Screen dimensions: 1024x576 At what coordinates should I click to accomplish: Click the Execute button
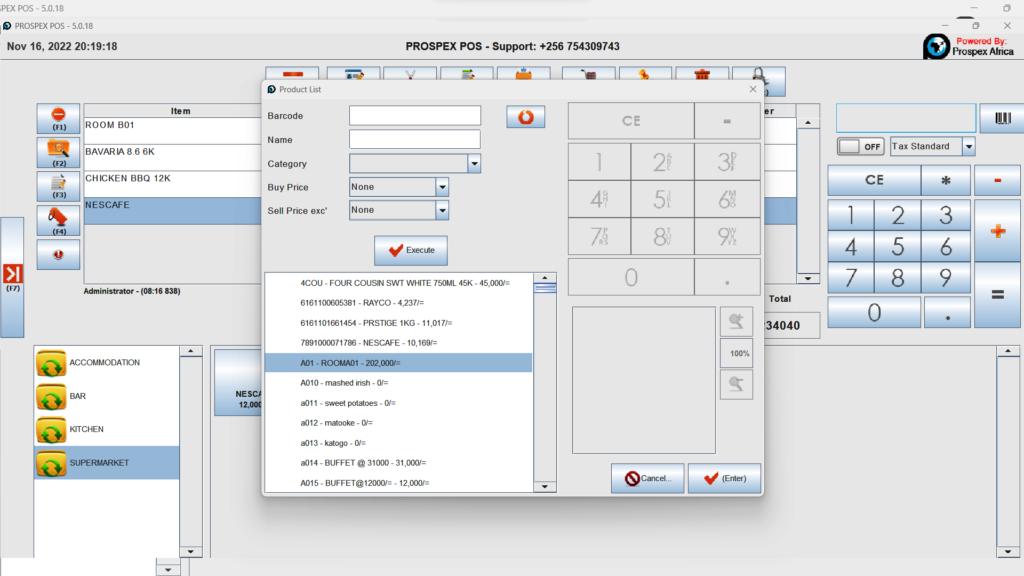pyautogui.click(x=409, y=250)
